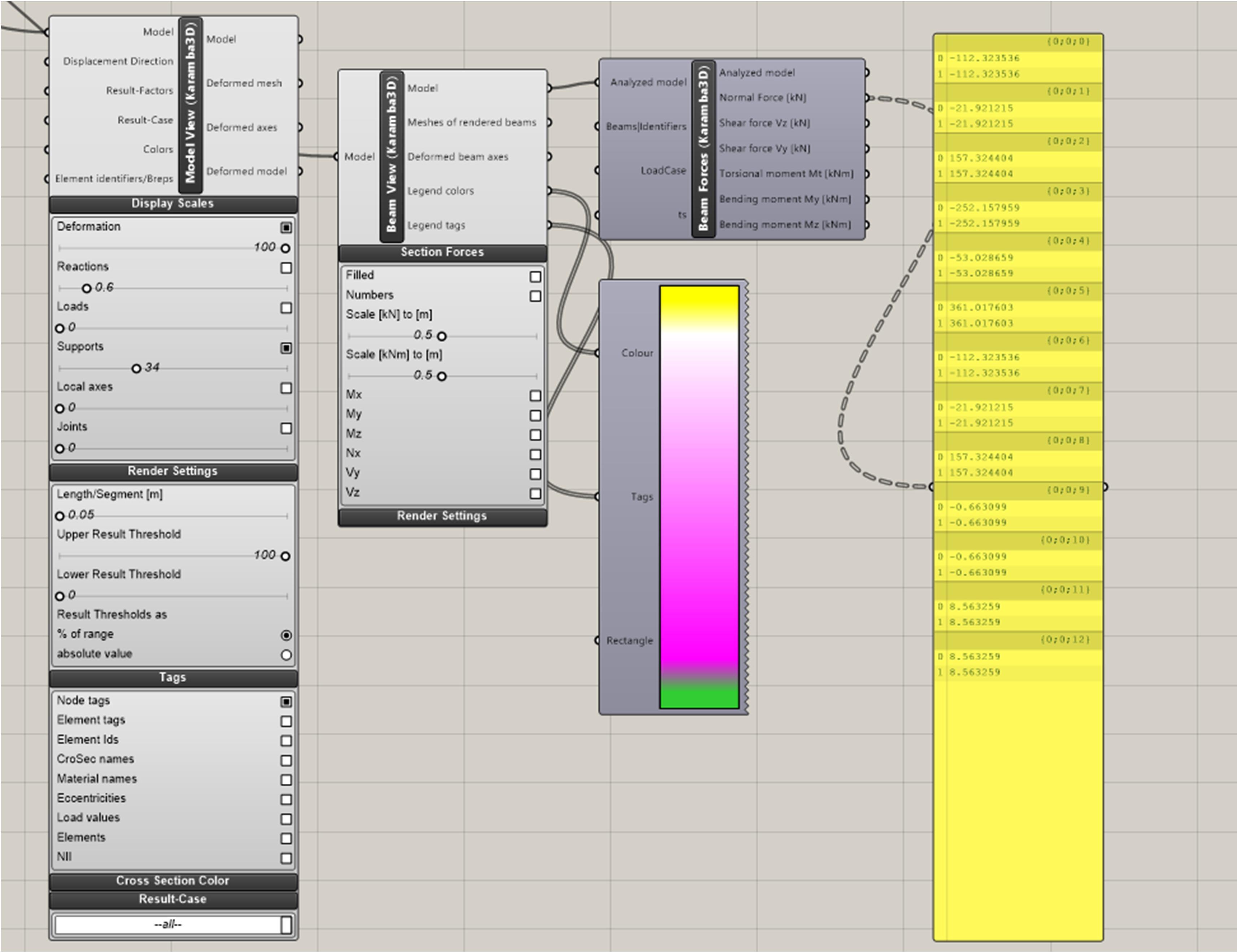Collapse the Section Forces header bar
The image size is (1237, 952).
coord(442,253)
